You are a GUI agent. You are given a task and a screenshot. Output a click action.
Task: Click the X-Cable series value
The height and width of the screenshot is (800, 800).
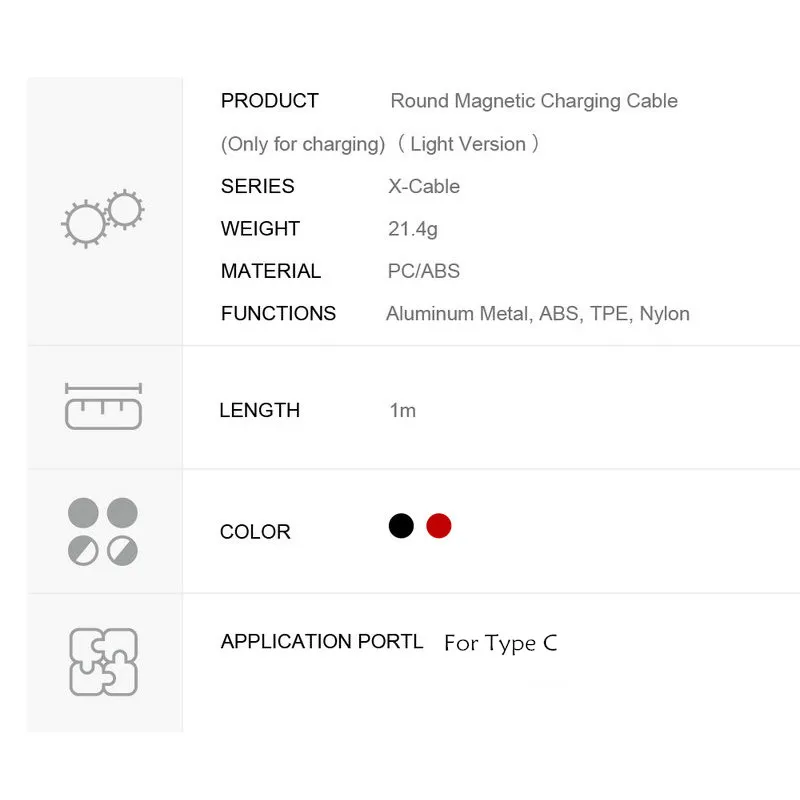point(424,186)
